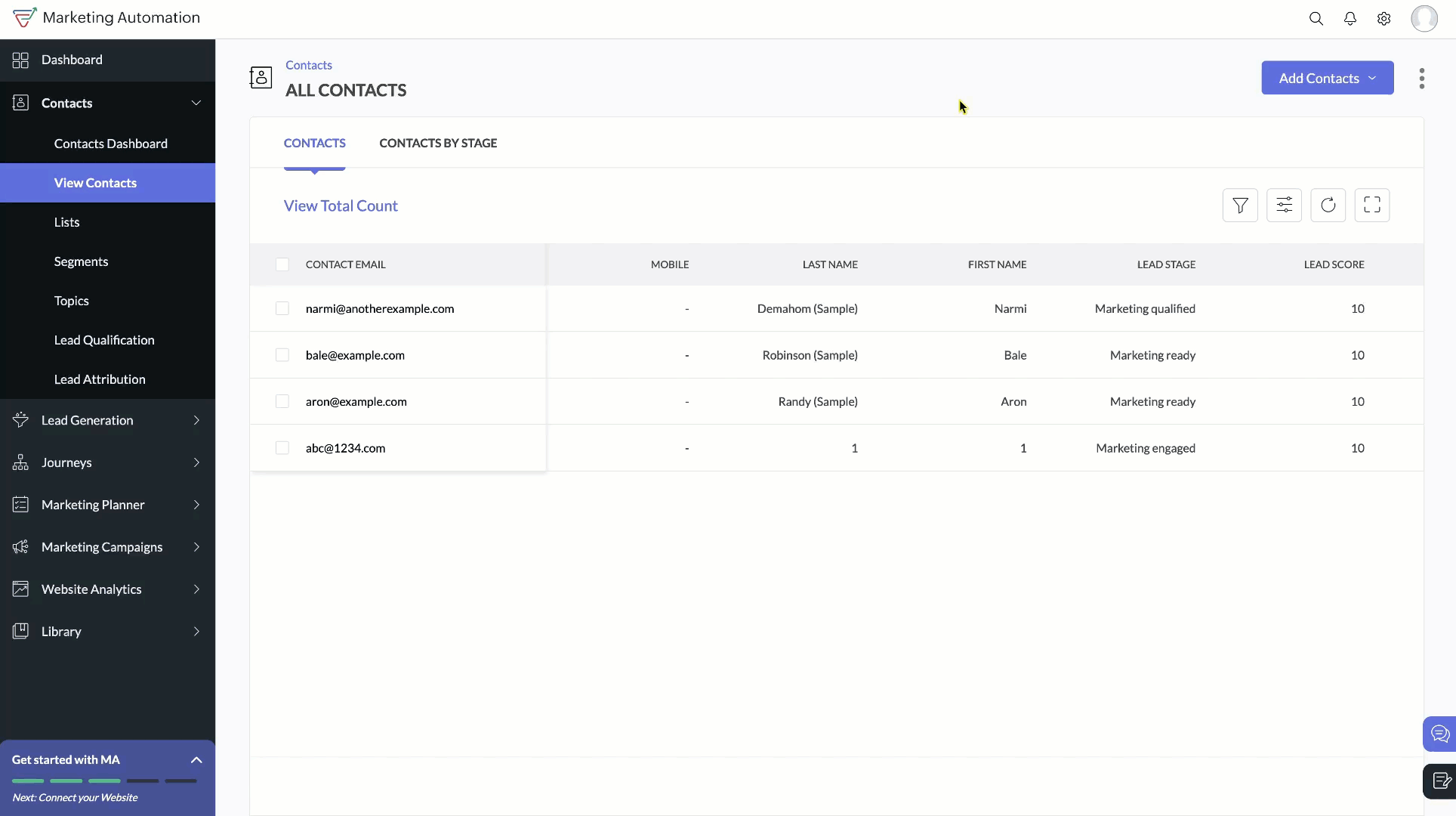
Task: Click the Get started progress bar
Action: [104, 780]
